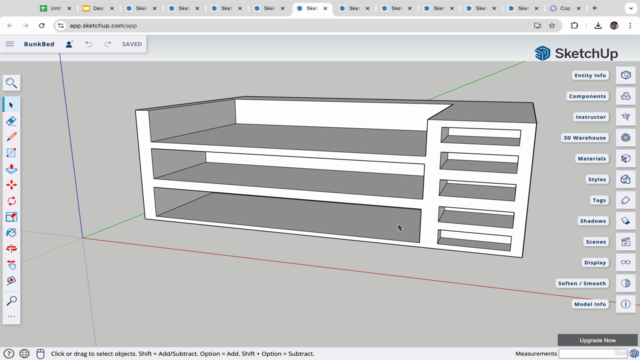
Task: Open the add collaborator person icon
Action: (x=69, y=44)
